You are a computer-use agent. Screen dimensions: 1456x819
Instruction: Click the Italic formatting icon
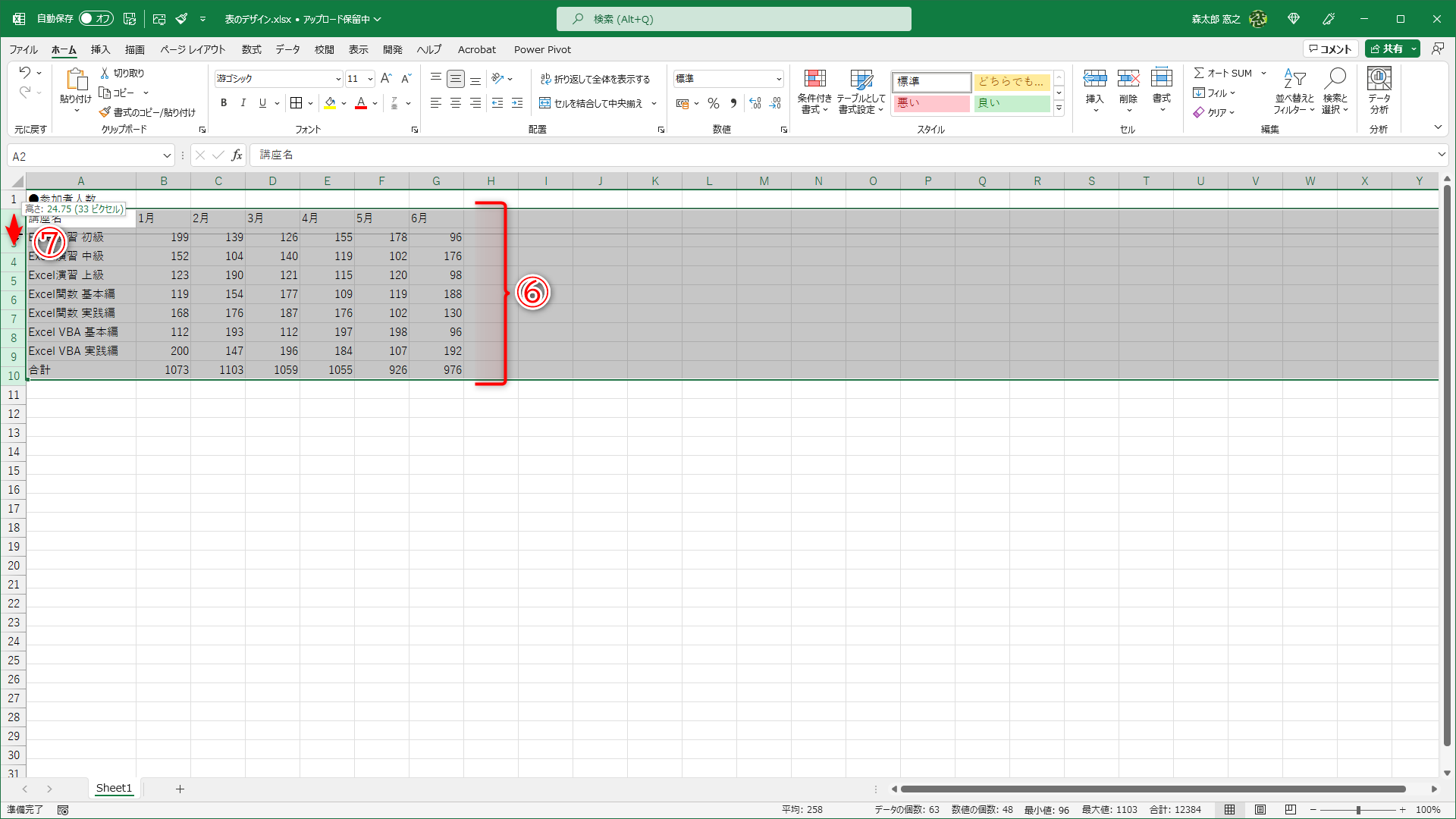[x=243, y=103]
